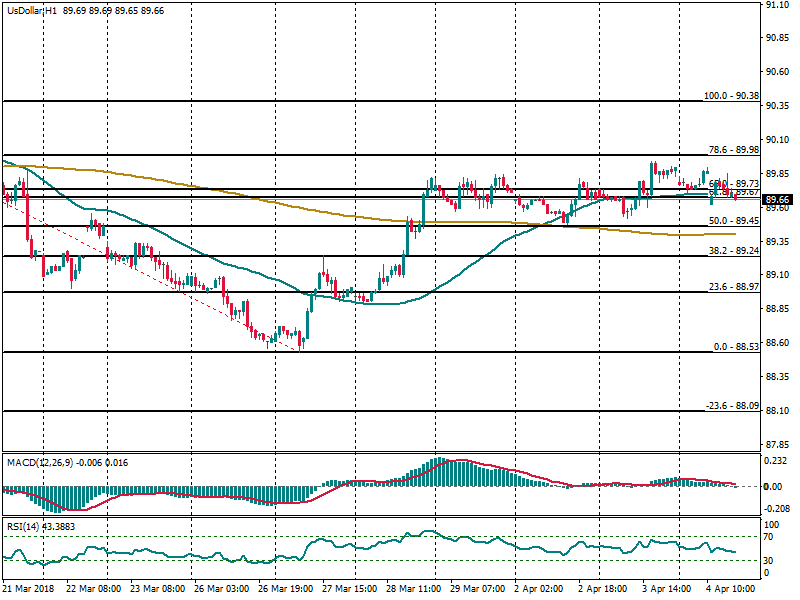The image size is (800, 600).
Task: Click the 23.6 - 88.97 Fibonacci label
Action: coord(733,287)
